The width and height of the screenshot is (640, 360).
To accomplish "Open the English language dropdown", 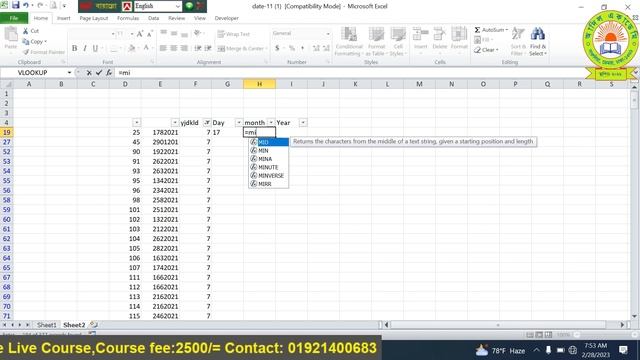I will tap(178, 6).
